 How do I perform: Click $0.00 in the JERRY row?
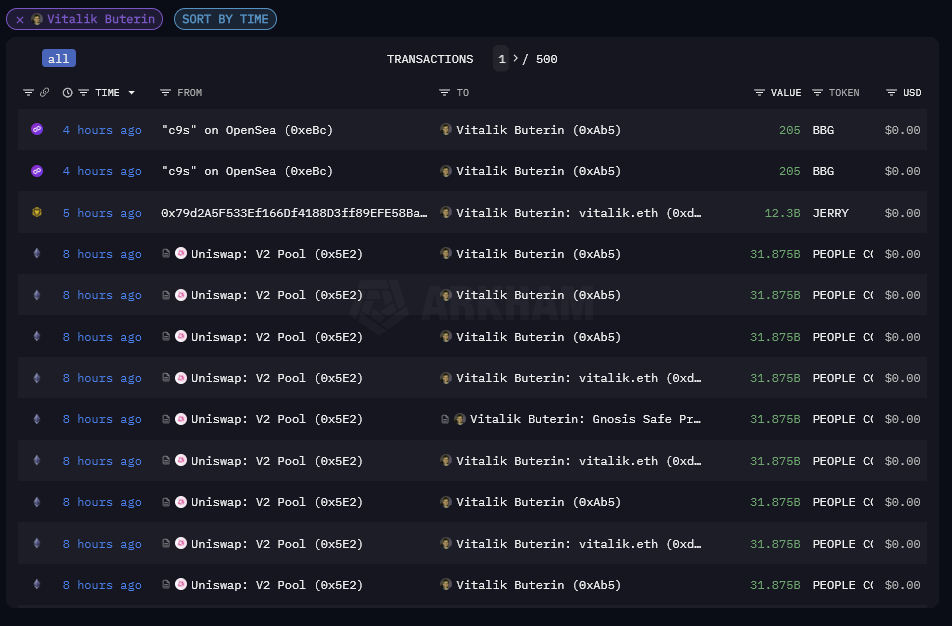(902, 213)
